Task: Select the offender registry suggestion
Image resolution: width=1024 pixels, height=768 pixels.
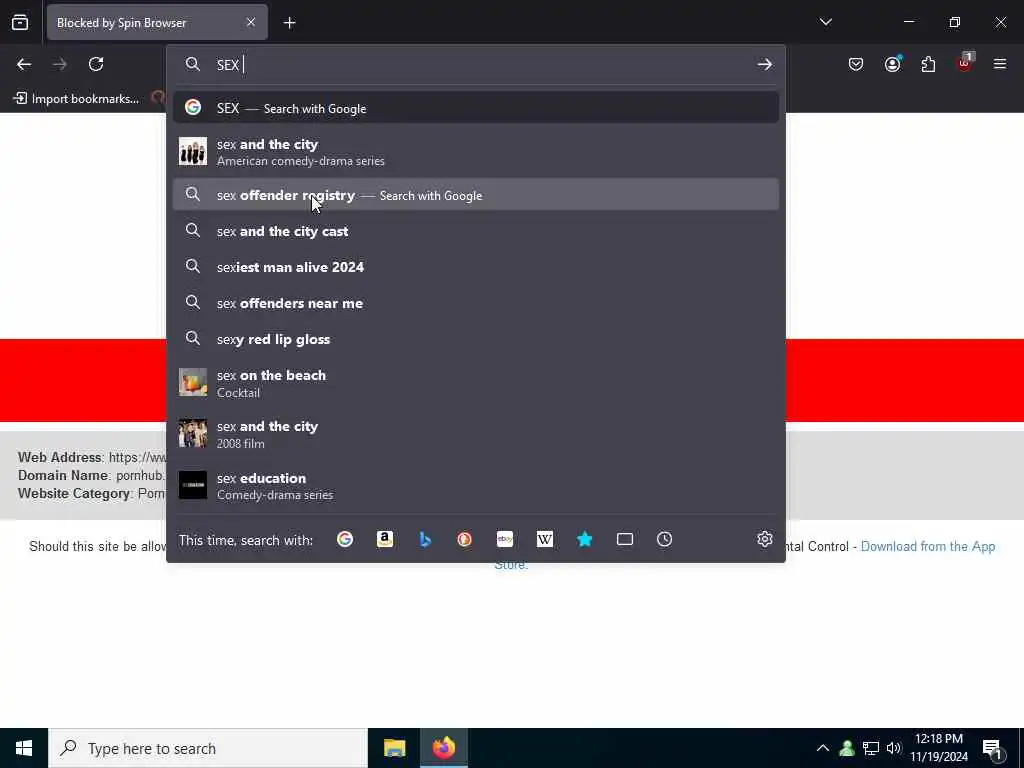Action: [475, 195]
